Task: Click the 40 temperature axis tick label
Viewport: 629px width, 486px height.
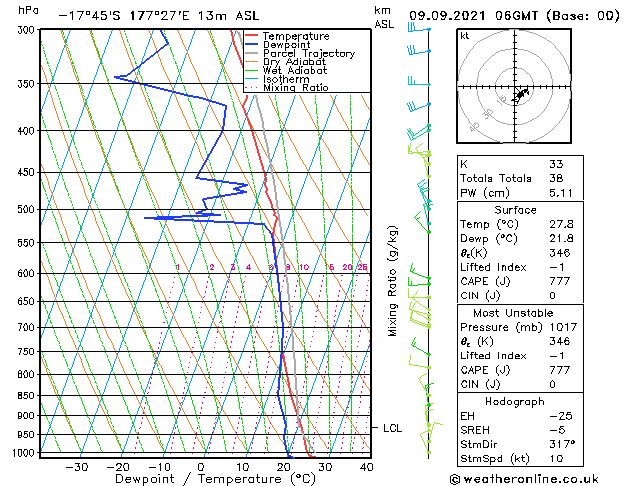Action: pyautogui.click(x=367, y=467)
